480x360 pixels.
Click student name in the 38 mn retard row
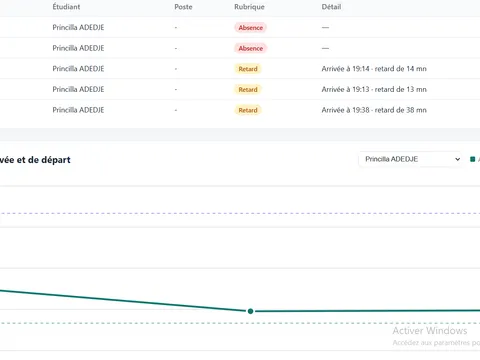point(78,110)
